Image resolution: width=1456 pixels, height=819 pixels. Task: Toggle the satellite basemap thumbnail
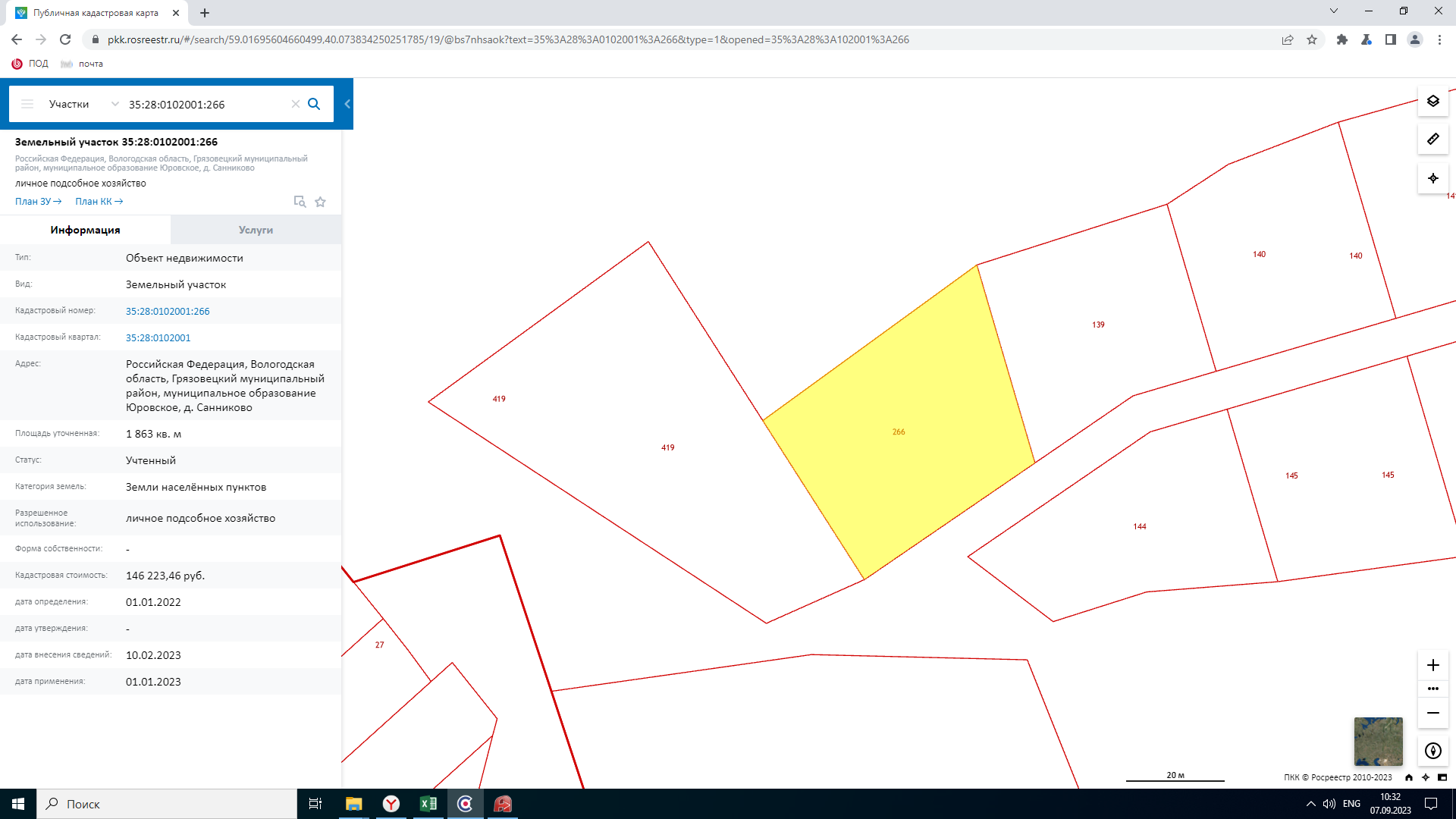[x=1378, y=741]
